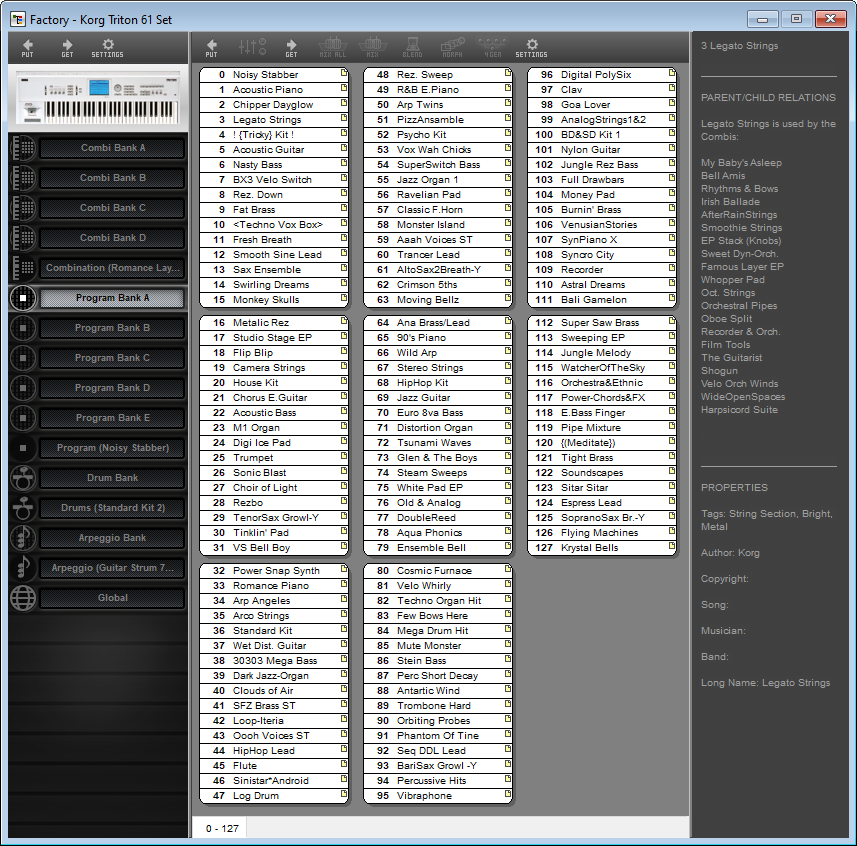
Task: Select program 55 Jazz Organ 1
Action: 438,180
